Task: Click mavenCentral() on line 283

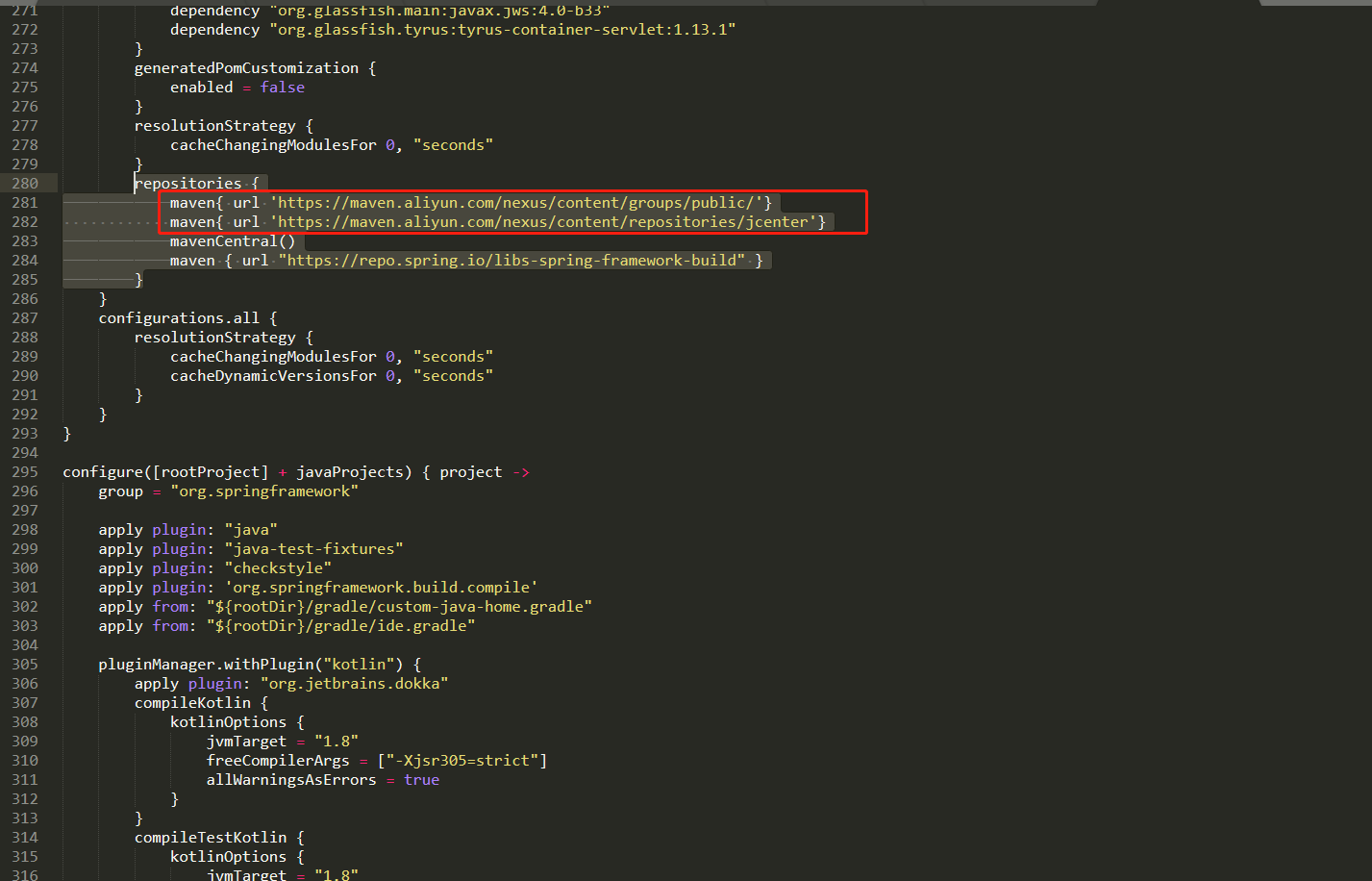Action: pyautogui.click(x=233, y=241)
